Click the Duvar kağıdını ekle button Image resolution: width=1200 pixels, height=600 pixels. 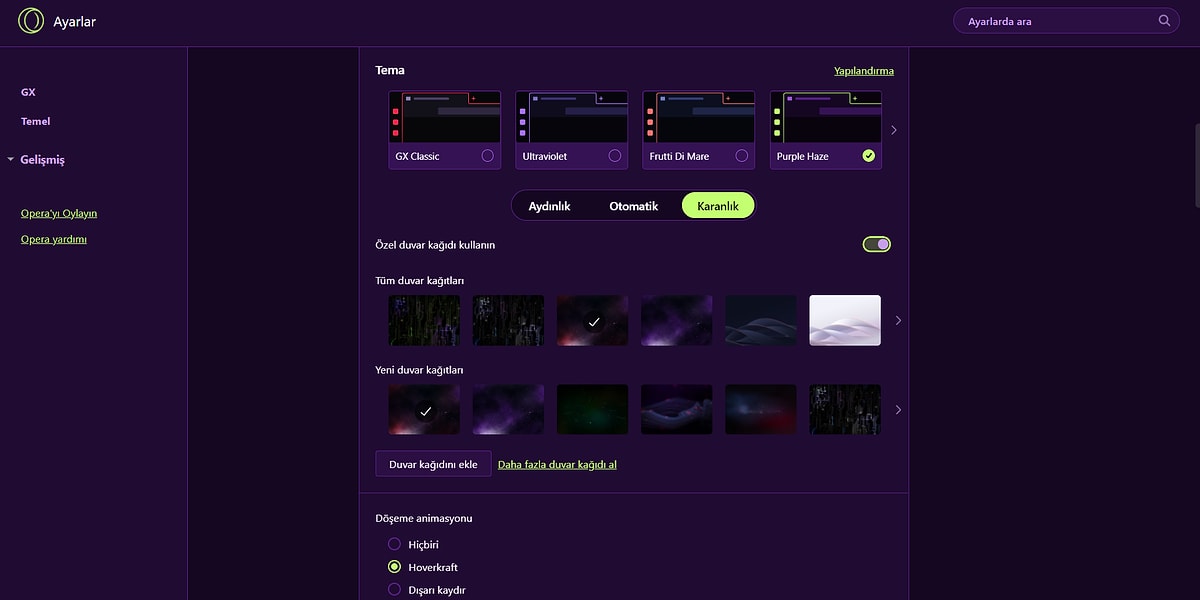coord(433,464)
